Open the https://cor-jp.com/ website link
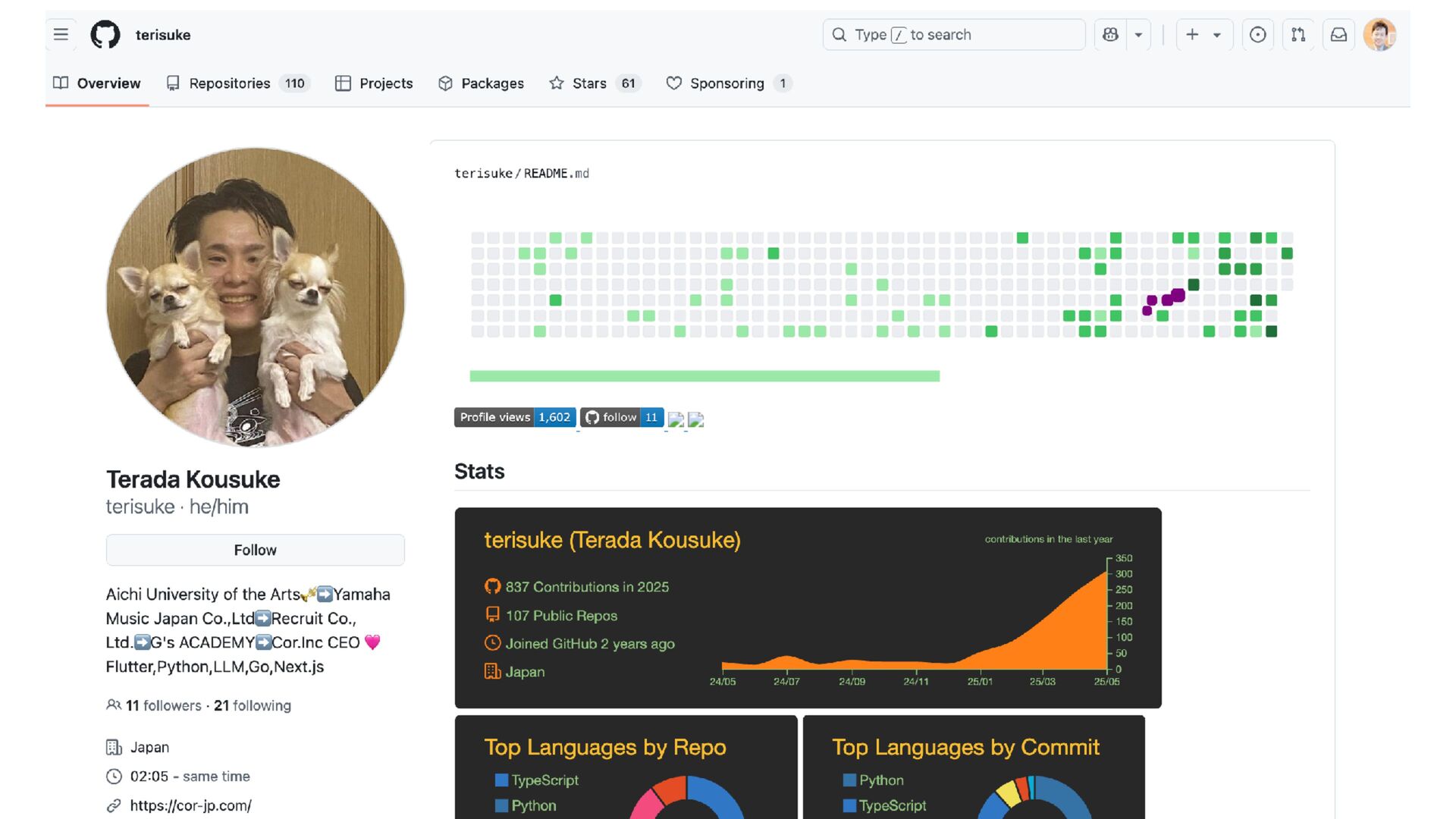 (x=190, y=805)
